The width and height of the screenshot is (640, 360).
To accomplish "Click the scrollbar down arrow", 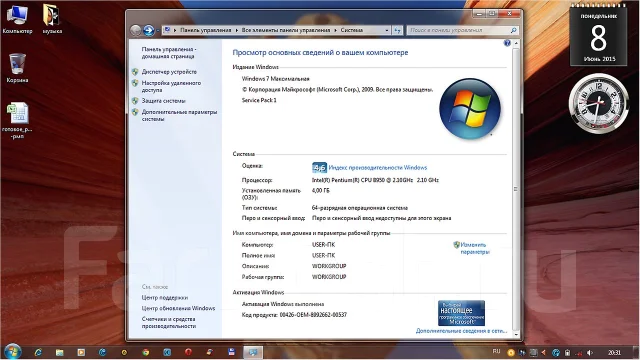I will pyautogui.click(x=516, y=335).
